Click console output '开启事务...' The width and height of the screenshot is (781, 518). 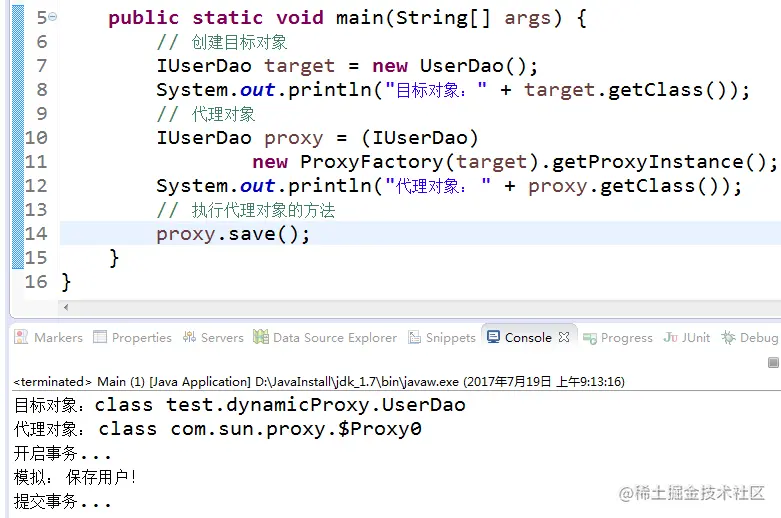[x=62, y=453]
